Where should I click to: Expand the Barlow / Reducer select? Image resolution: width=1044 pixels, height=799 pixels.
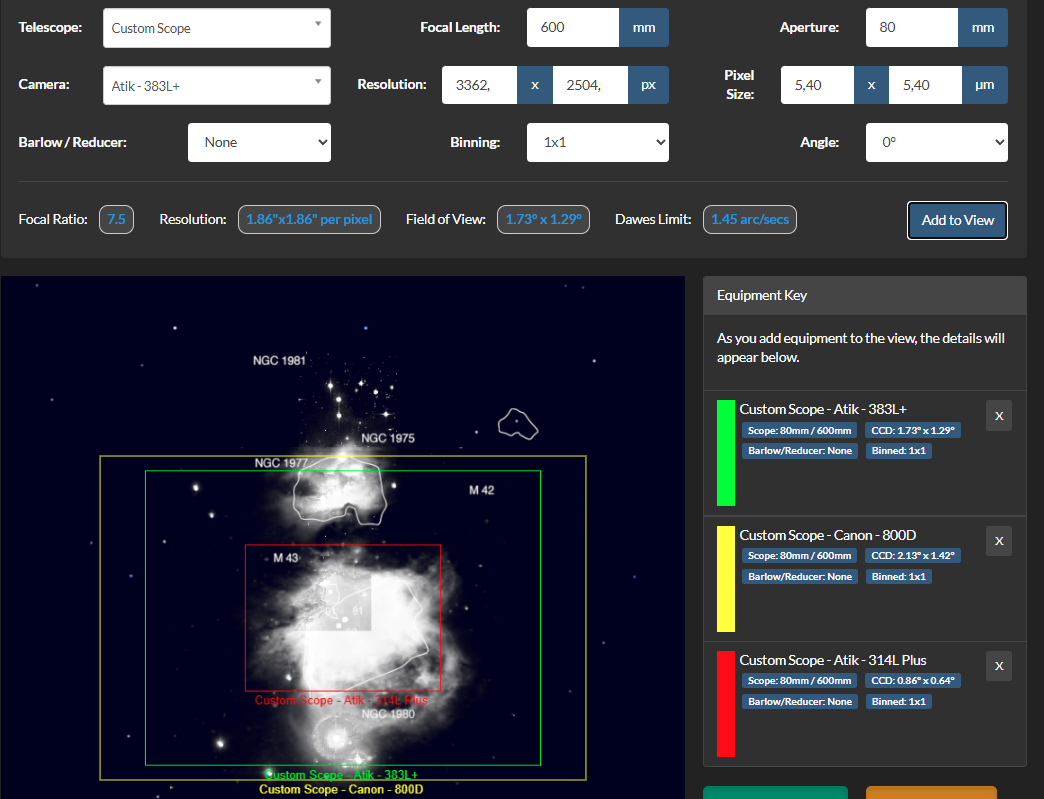[259, 142]
